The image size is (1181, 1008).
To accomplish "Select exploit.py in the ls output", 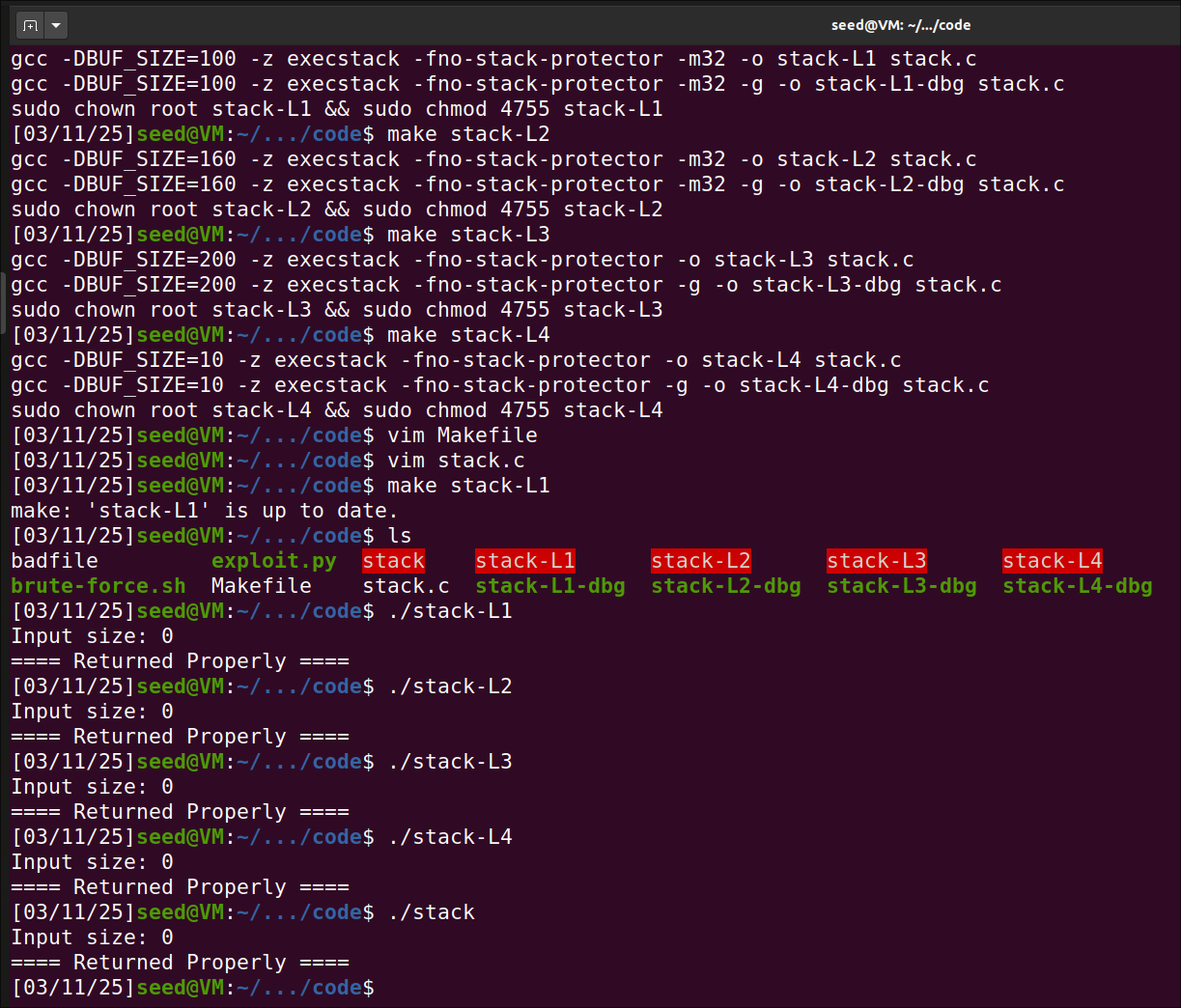I will pyautogui.click(x=274, y=561).
